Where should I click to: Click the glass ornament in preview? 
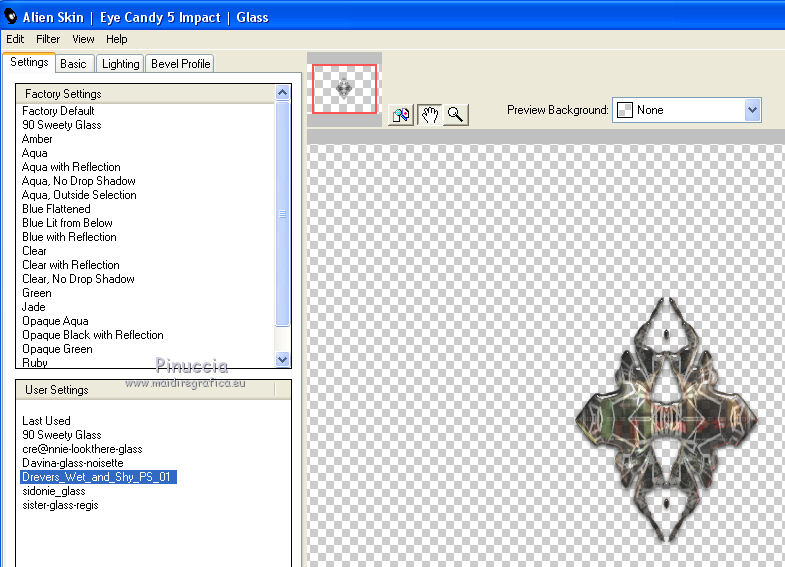[667, 419]
